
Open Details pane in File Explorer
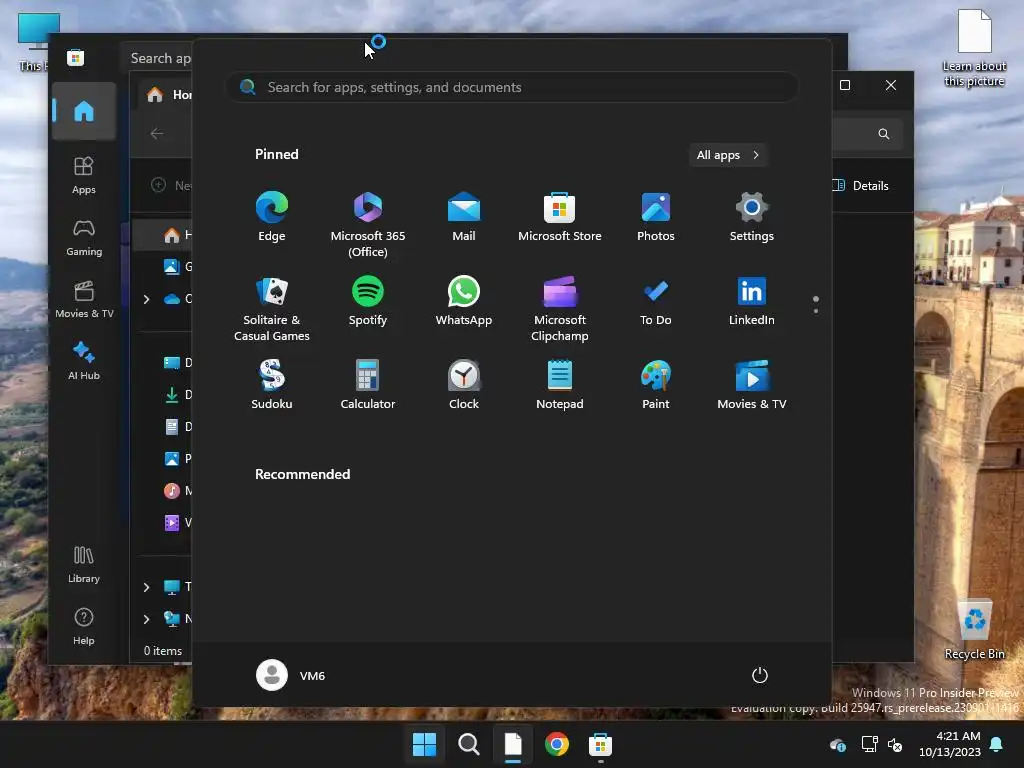862,185
